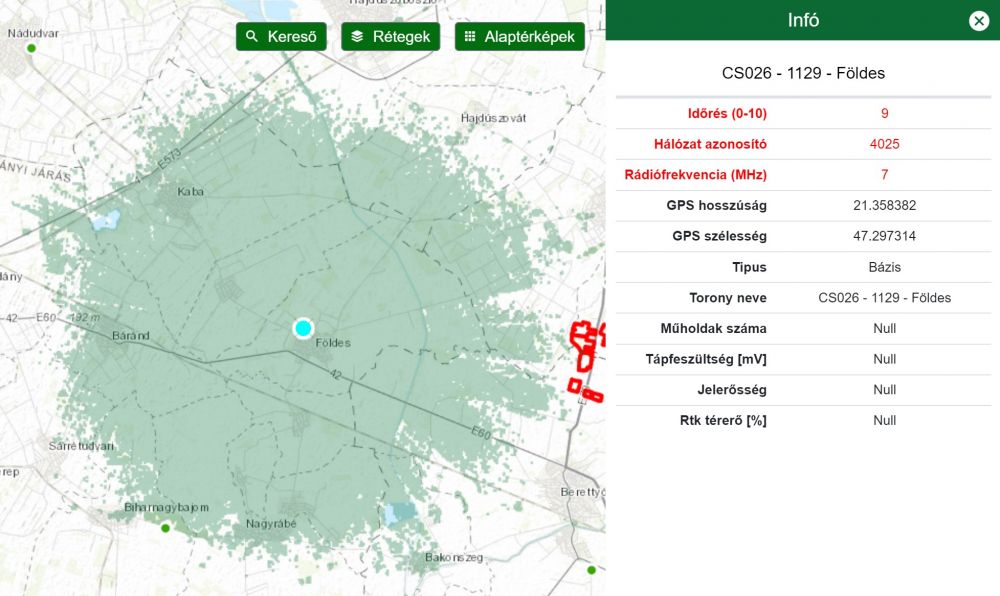Click the radio frequency value 7
The height and width of the screenshot is (596, 1000).
[x=885, y=175]
